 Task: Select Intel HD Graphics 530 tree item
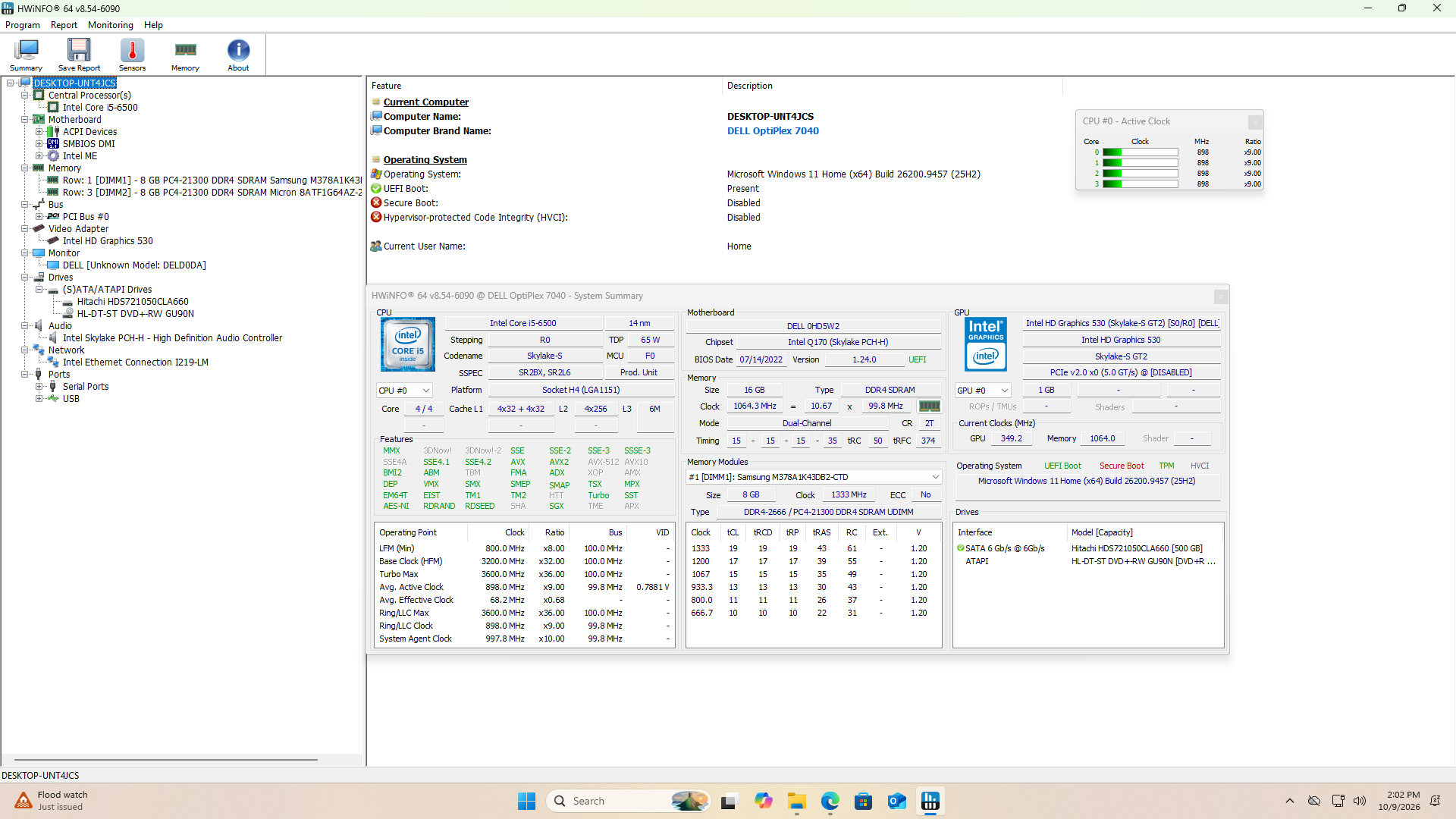pyautogui.click(x=108, y=241)
